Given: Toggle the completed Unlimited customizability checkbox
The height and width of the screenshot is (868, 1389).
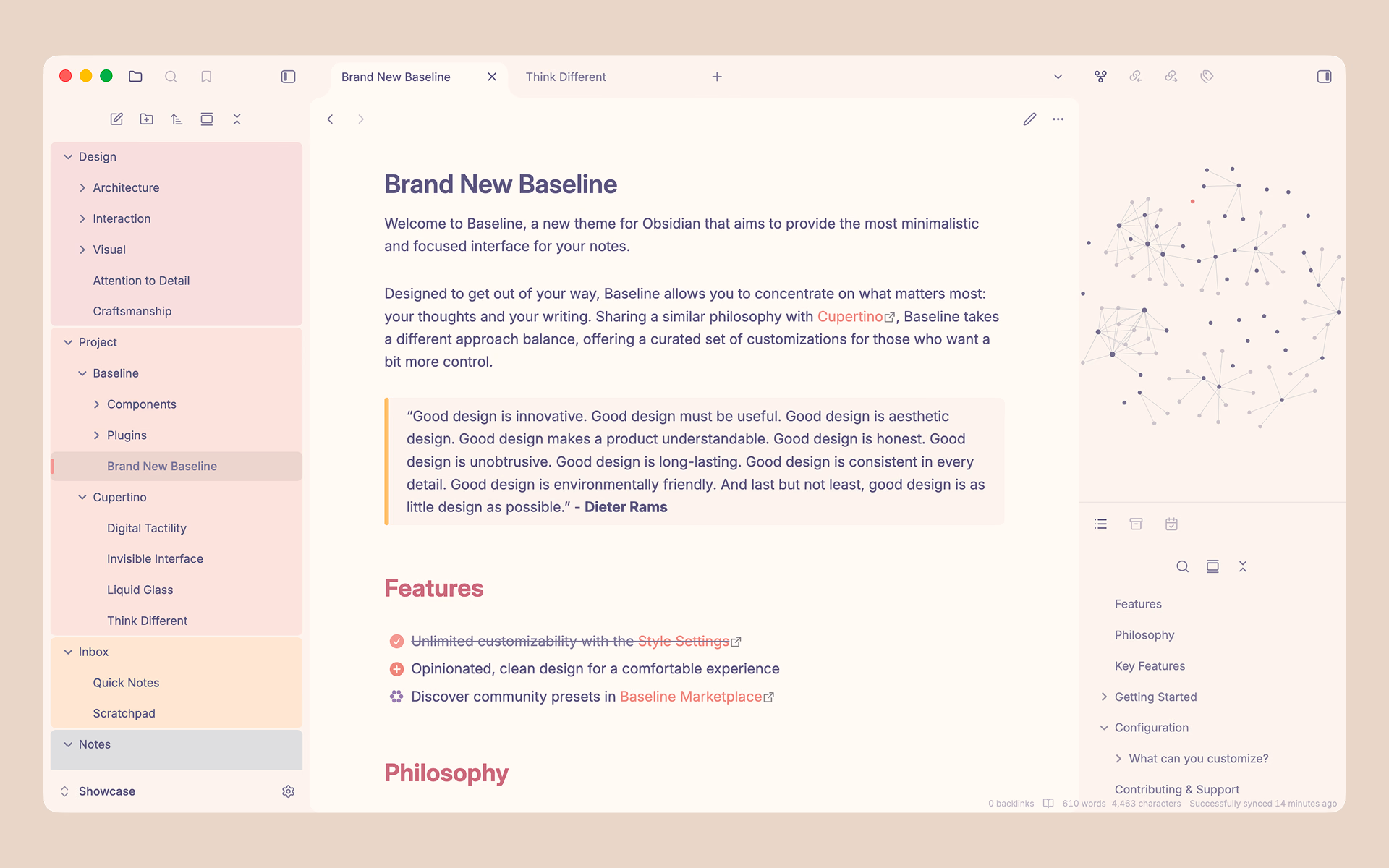Looking at the screenshot, I should (396, 642).
